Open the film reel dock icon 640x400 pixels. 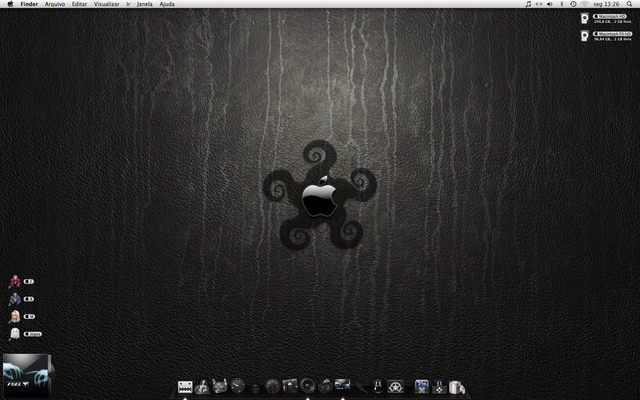click(x=396, y=386)
